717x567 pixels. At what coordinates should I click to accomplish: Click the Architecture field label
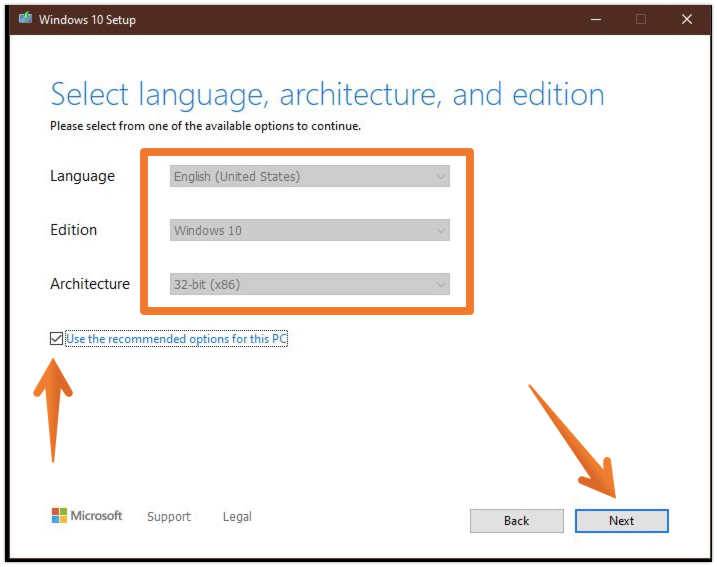pyautogui.click(x=90, y=284)
